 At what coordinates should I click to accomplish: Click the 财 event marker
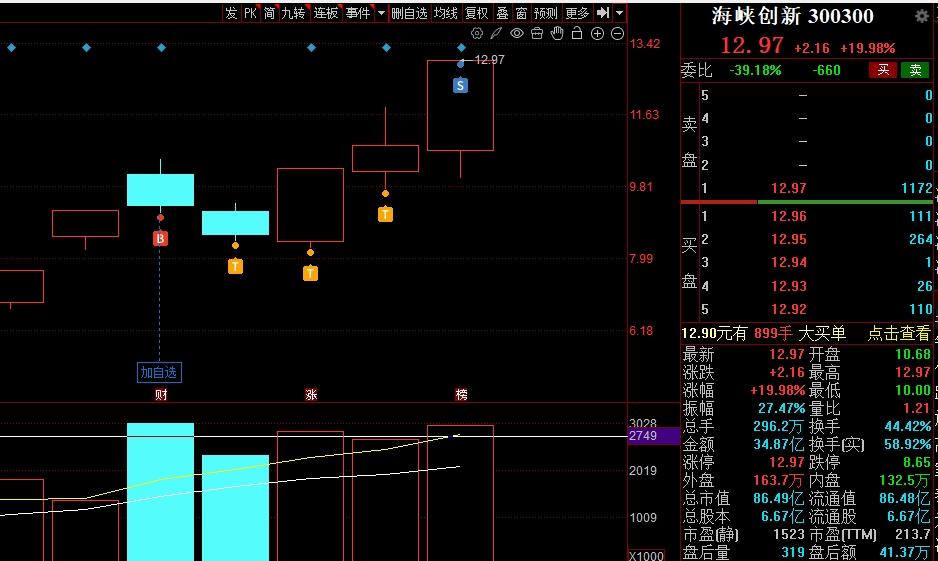pyautogui.click(x=161, y=395)
